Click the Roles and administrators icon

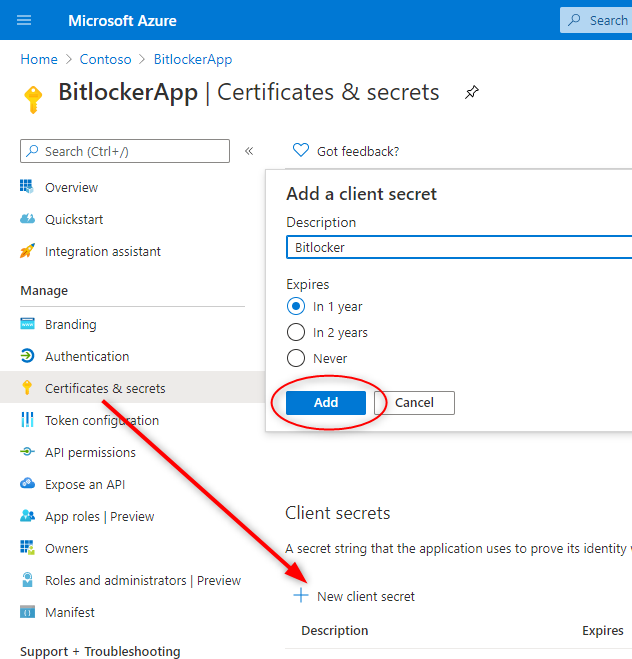[x=27, y=580]
